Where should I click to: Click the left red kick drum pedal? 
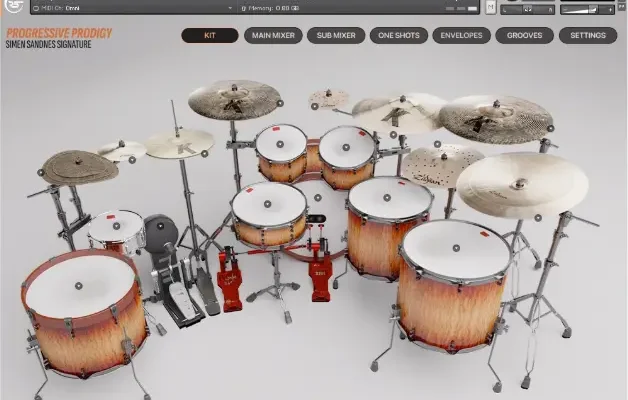pos(230,283)
